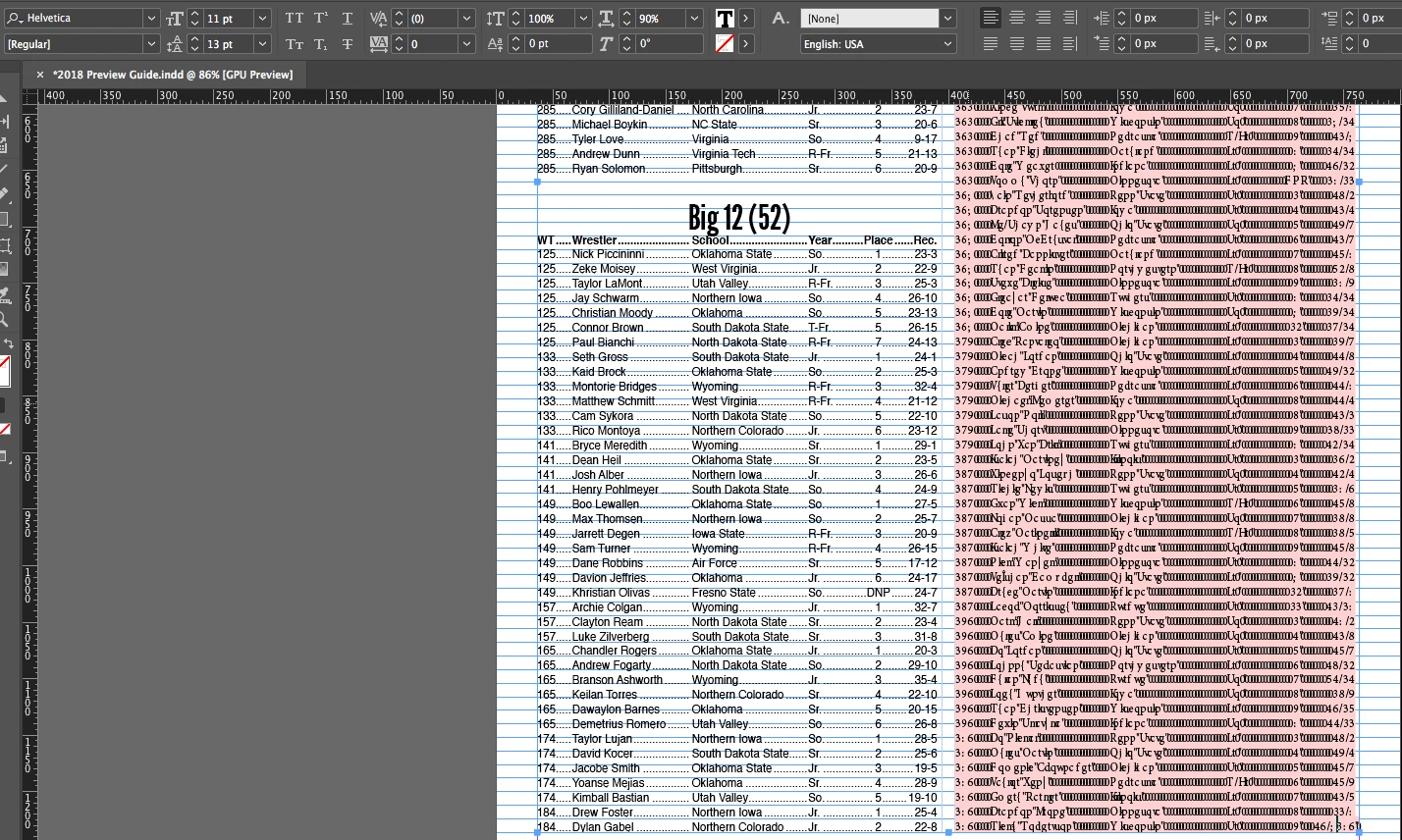Click the baseline shift stepper
This screenshot has height=840, width=1402.
[x=515, y=44]
